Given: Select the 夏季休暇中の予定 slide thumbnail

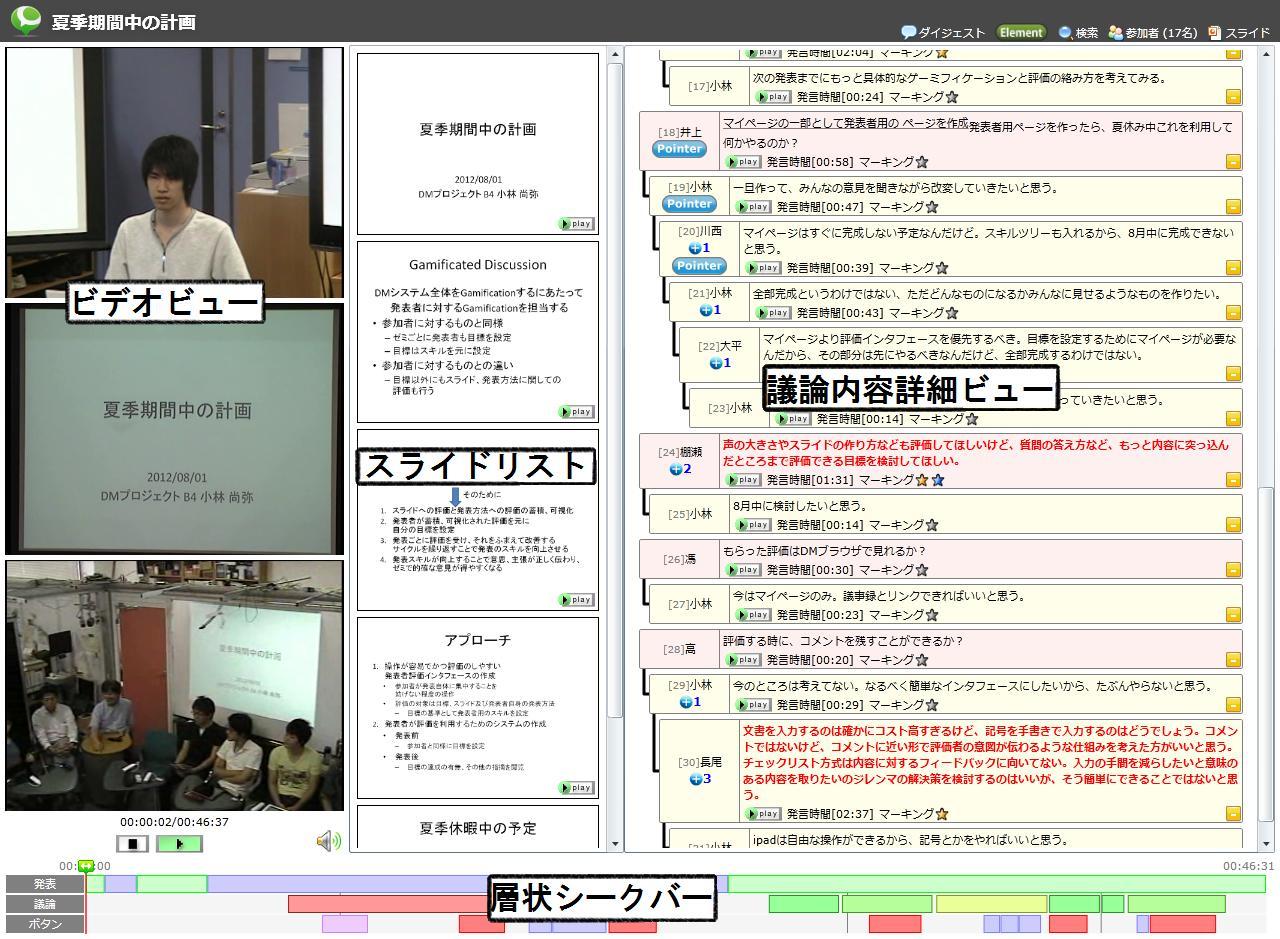Looking at the screenshot, I should (478, 828).
